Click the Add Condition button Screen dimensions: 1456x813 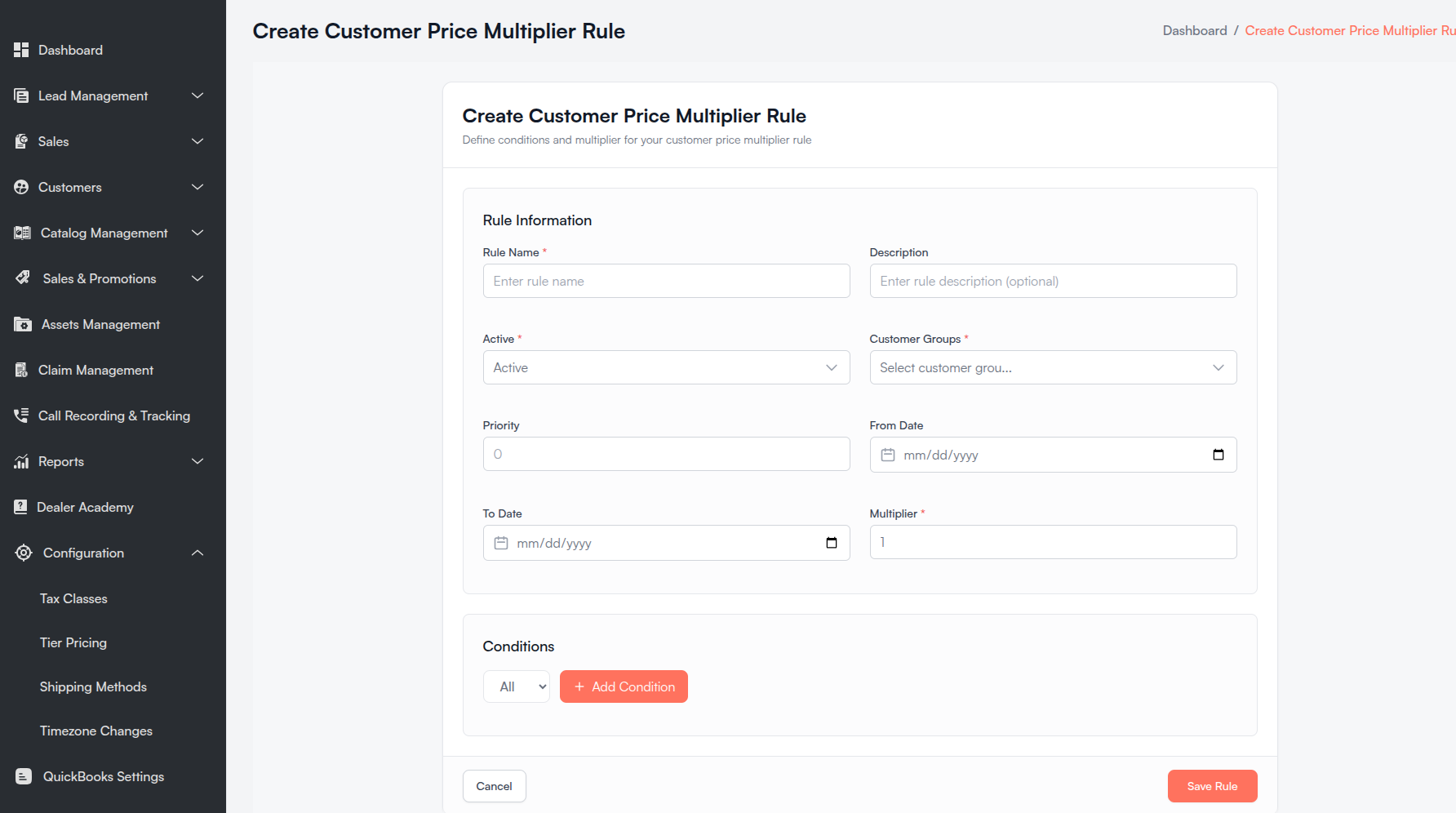point(624,686)
